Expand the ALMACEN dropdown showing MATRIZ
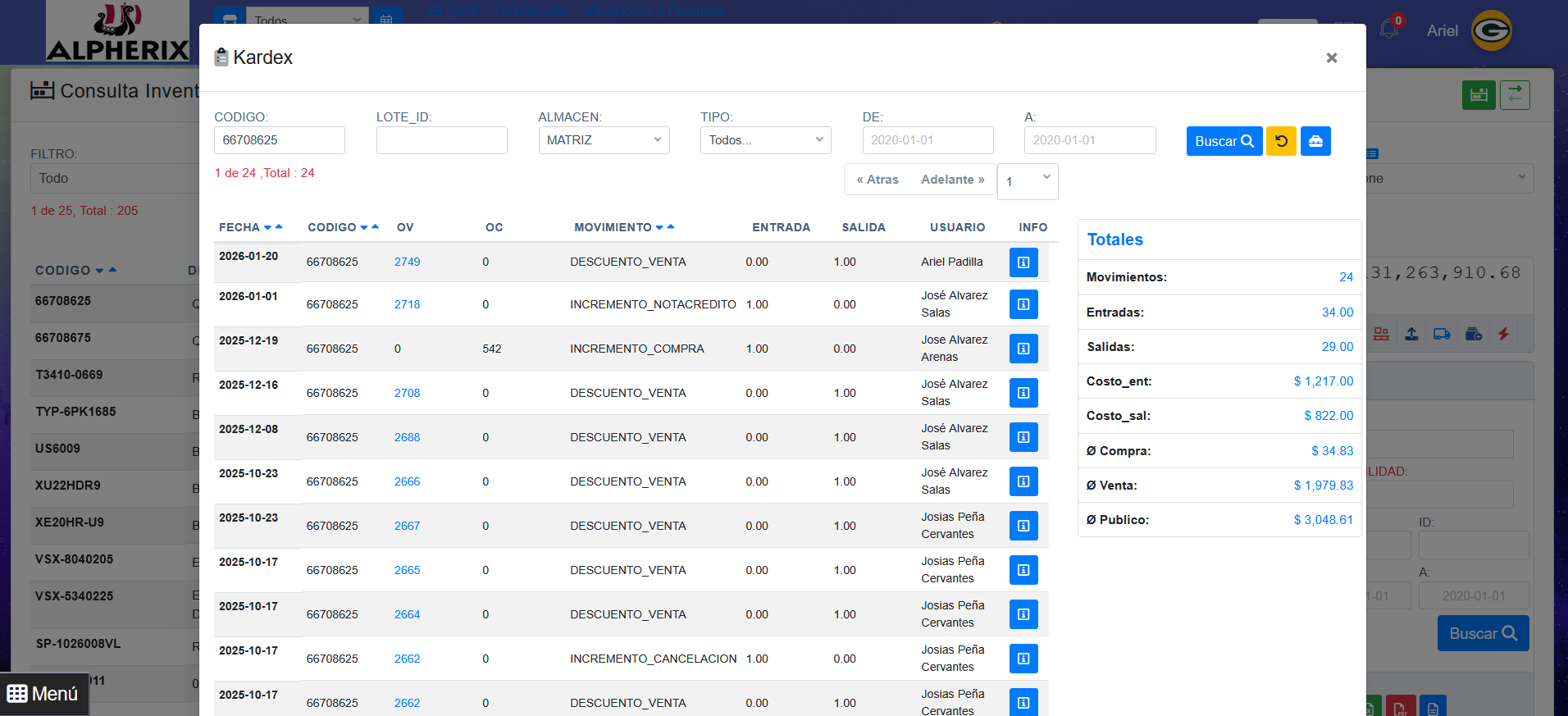 [604, 140]
